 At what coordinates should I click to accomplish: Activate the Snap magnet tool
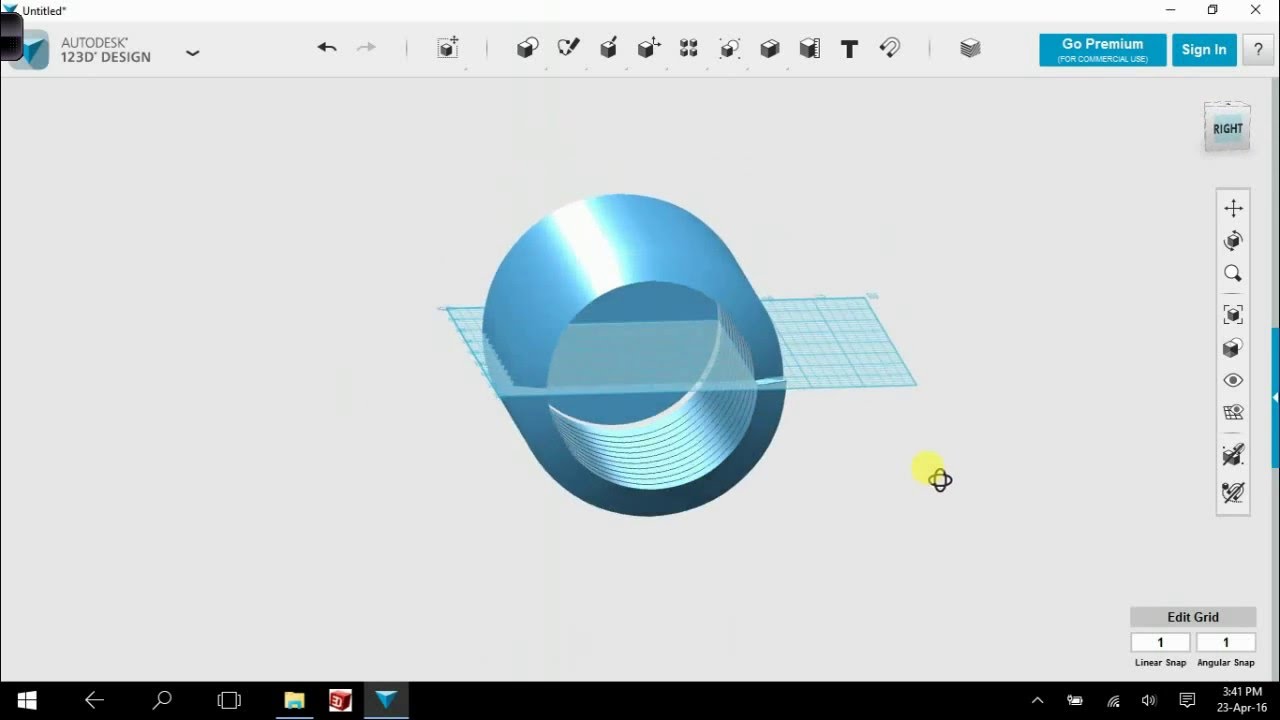pyautogui.click(x=890, y=48)
